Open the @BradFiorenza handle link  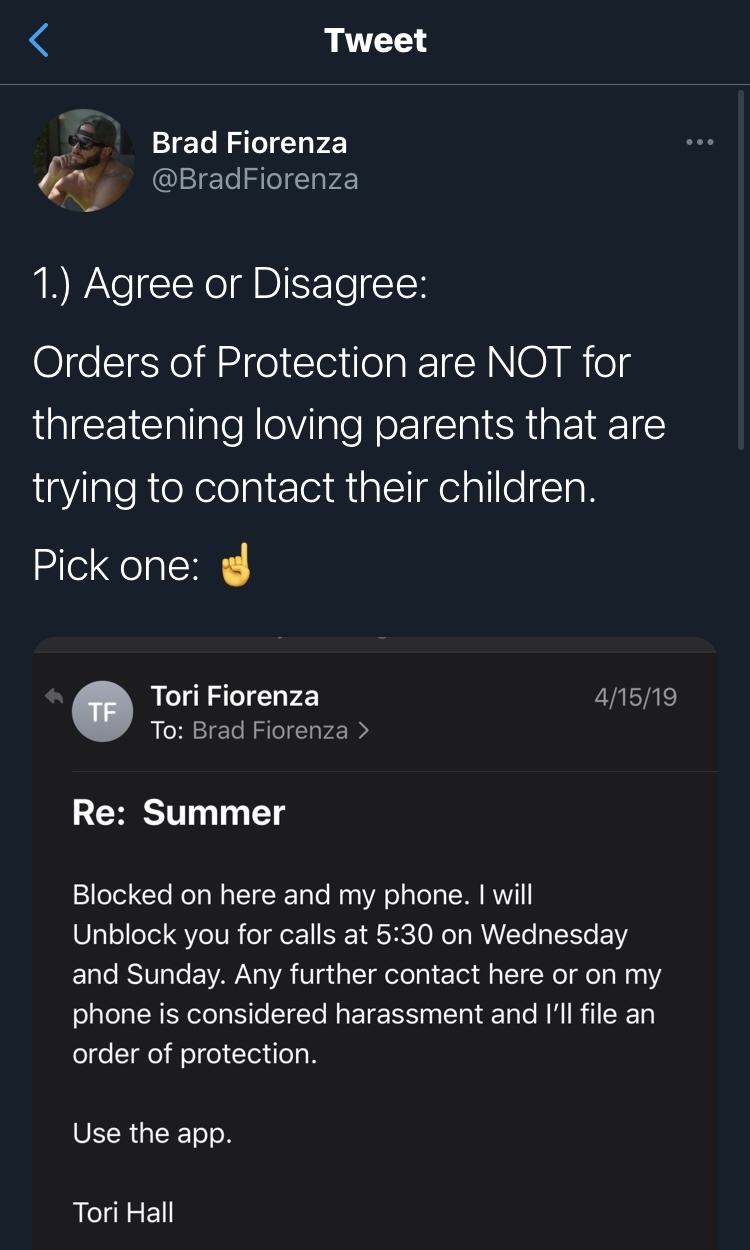tap(255, 179)
